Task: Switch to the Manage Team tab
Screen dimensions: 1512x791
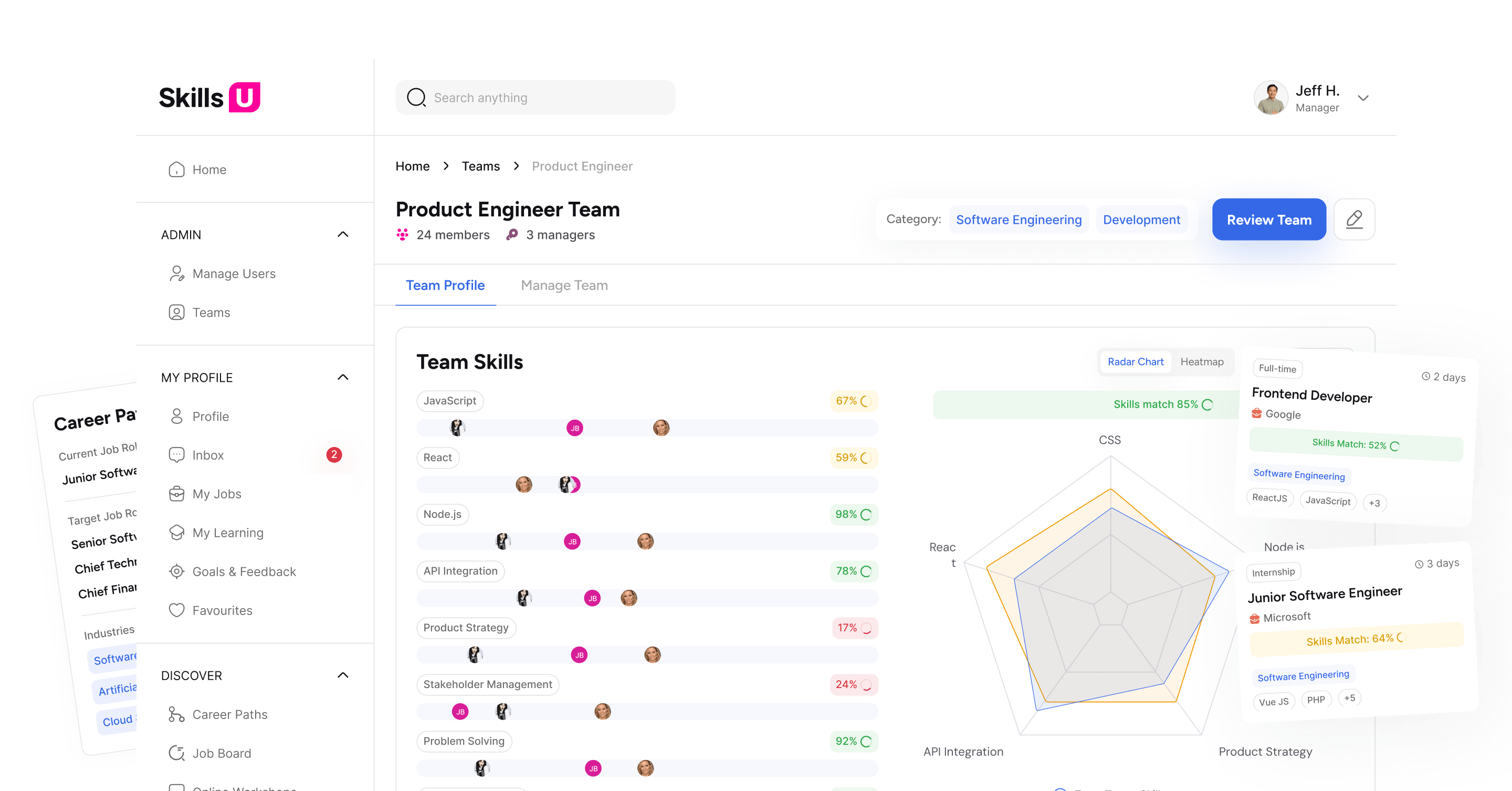Action: 564,285
